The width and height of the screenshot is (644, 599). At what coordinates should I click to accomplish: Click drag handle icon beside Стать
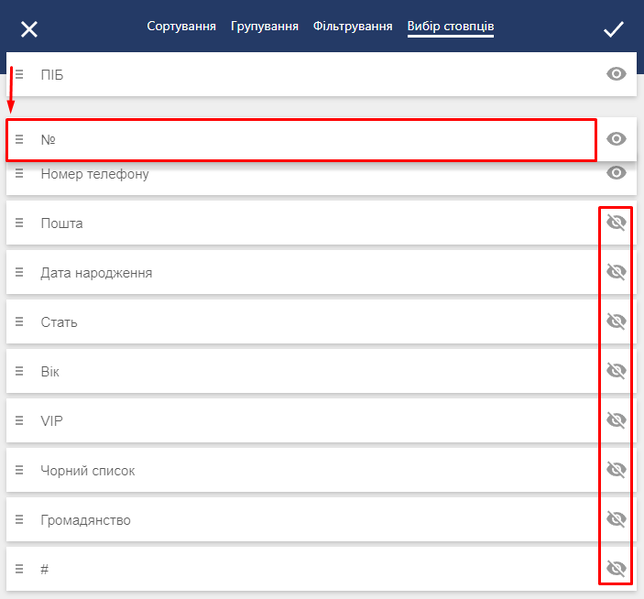tap(19, 322)
